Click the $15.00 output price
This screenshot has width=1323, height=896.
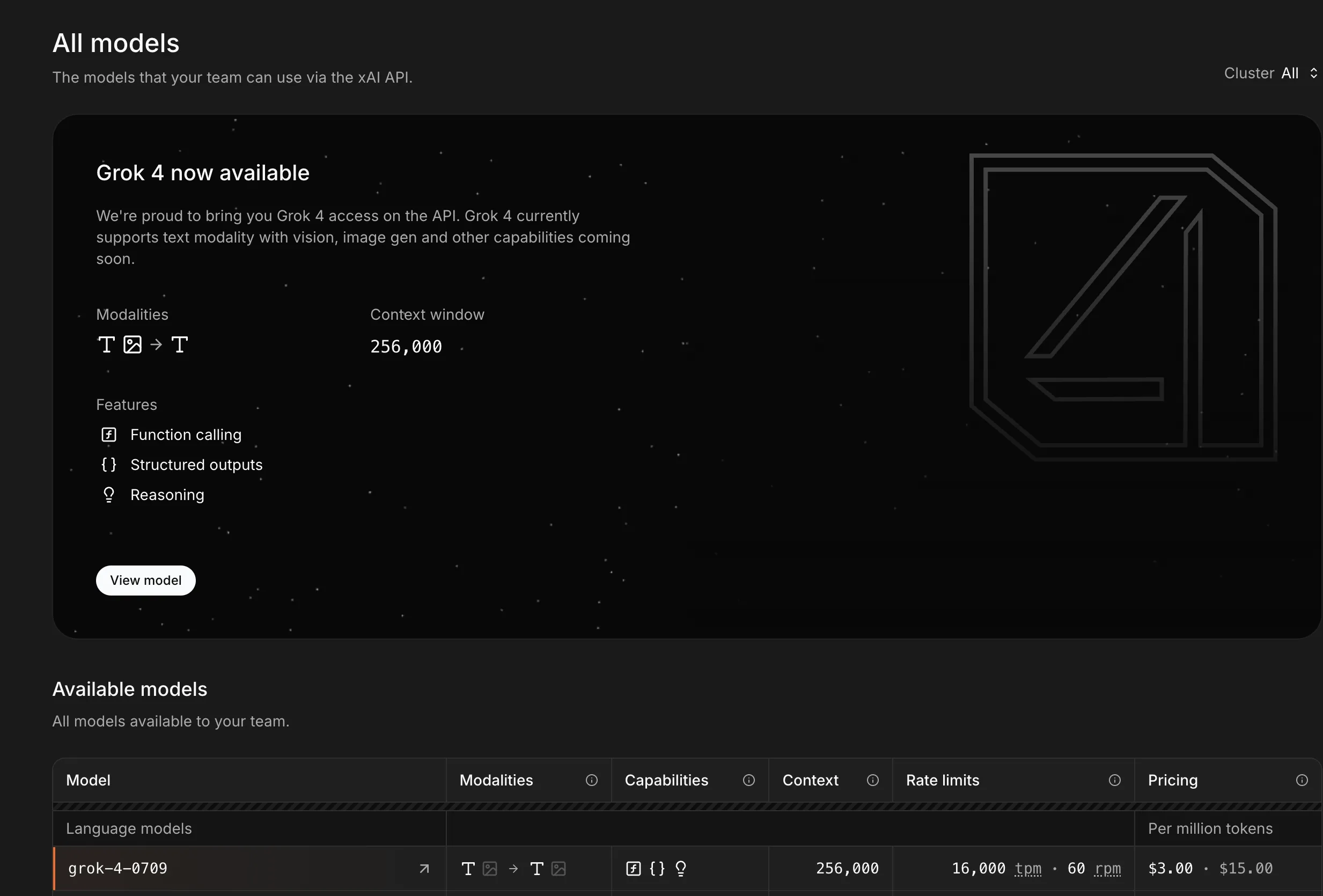1246,869
